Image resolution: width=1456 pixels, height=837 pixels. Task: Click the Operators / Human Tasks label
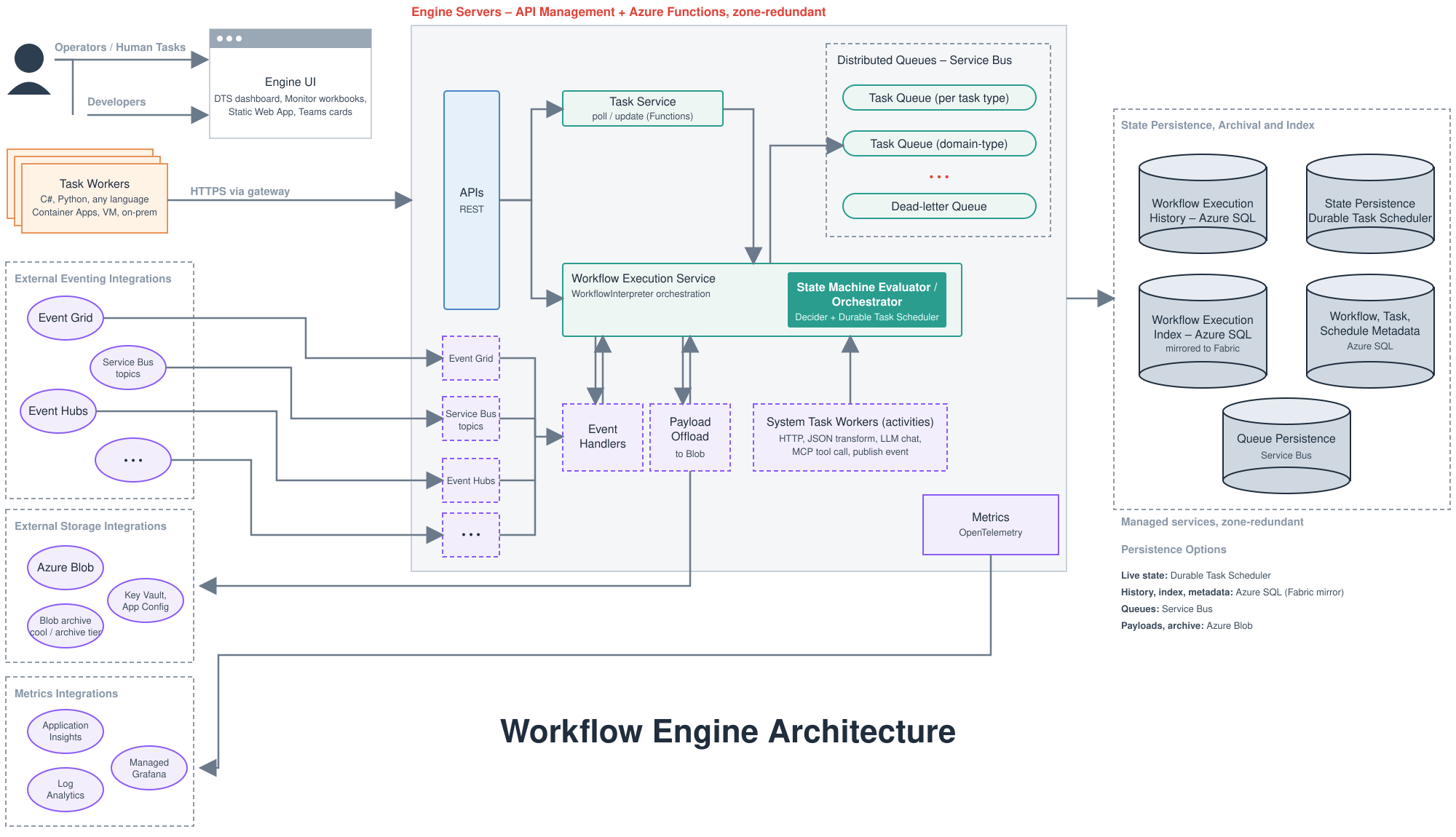click(120, 47)
